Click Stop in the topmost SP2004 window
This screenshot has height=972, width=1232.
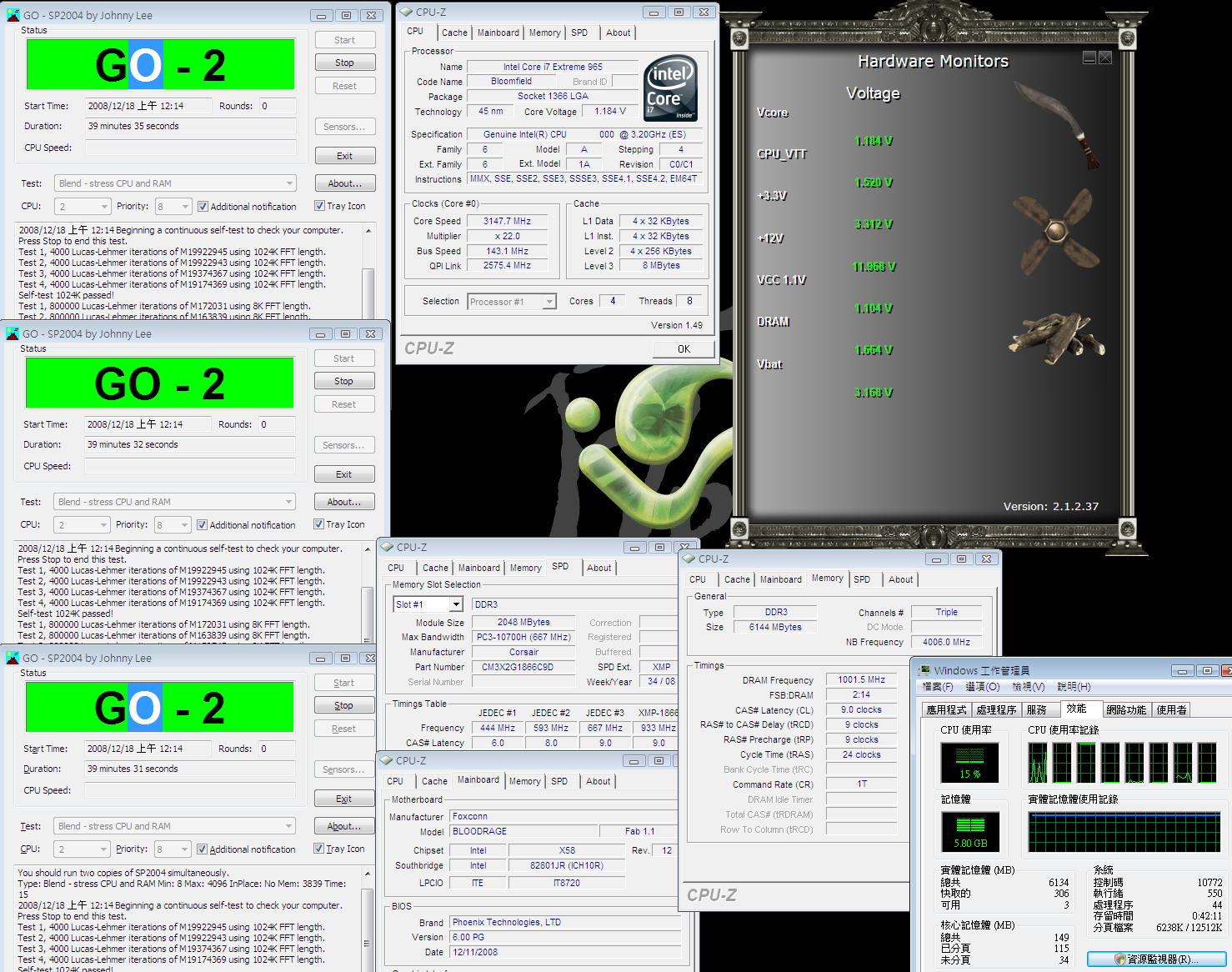click(x=344, y=63)
